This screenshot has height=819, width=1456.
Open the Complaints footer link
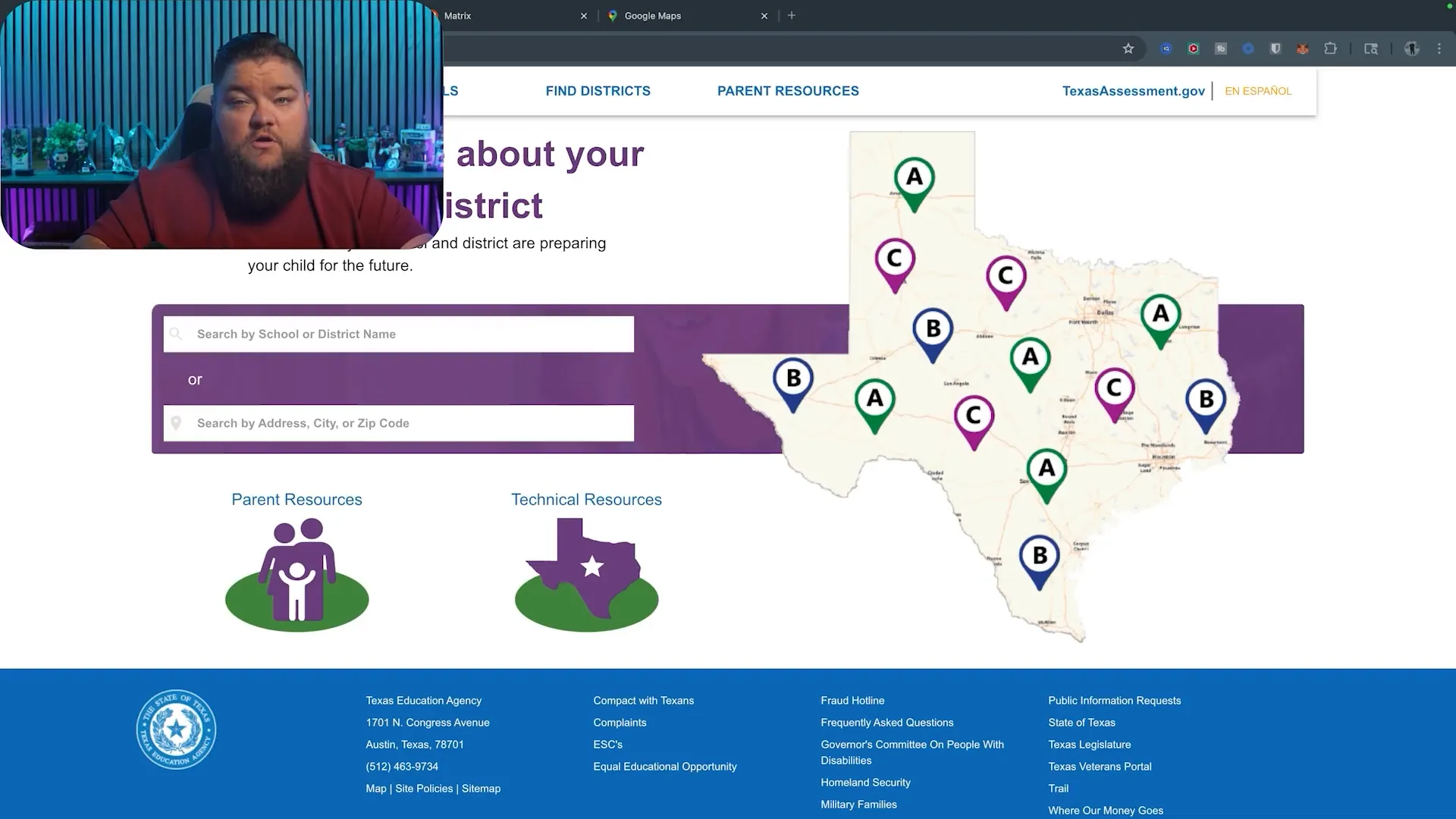(x=620, y=723)
